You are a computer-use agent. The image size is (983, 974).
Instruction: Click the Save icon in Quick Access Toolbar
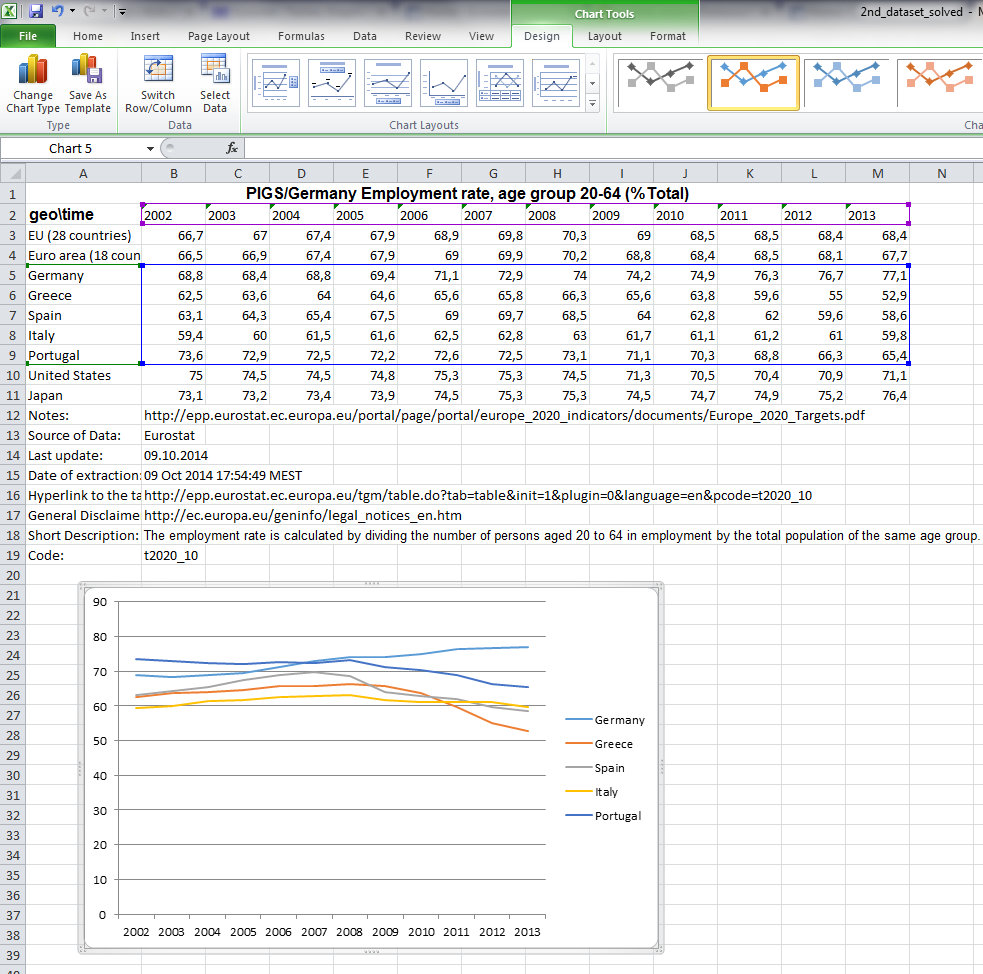tap(36, 11)
